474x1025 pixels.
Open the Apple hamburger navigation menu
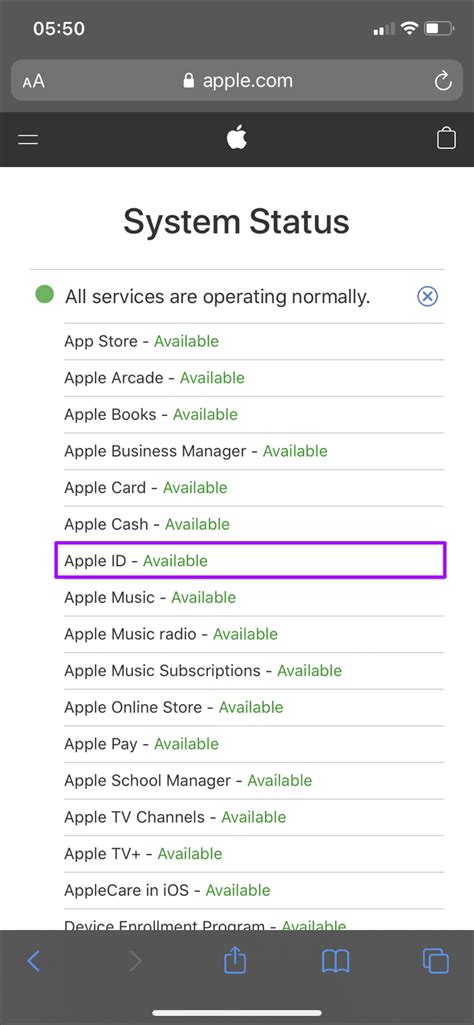(28, 139)
